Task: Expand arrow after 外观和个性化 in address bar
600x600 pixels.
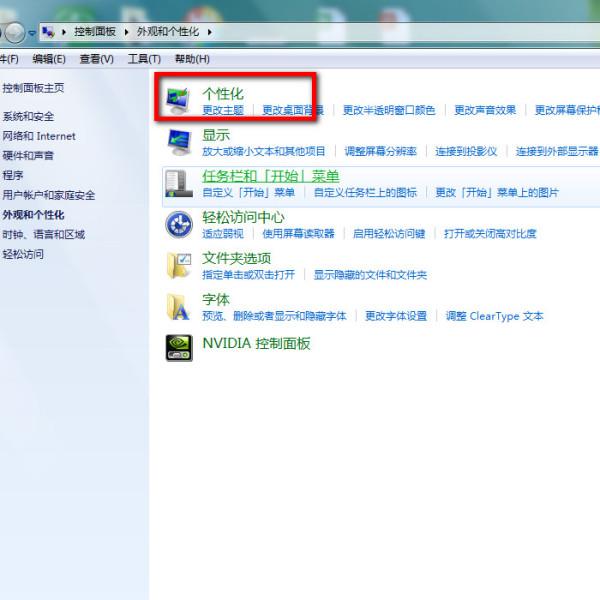Action: click(x=209, y=32)
